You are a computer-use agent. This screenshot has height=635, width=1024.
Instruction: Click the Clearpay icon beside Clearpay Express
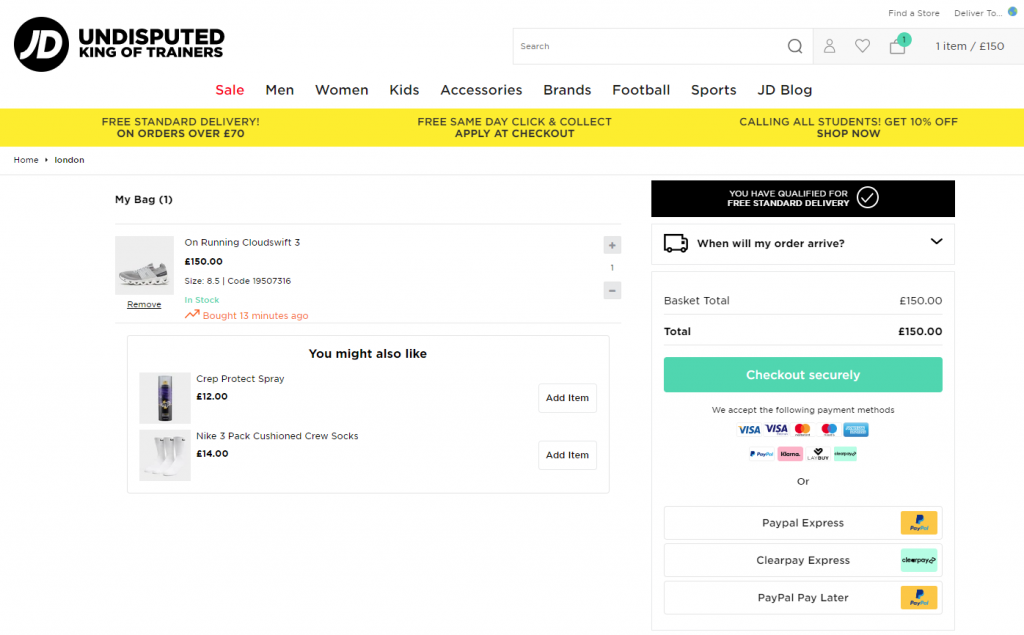coord(919,560)
